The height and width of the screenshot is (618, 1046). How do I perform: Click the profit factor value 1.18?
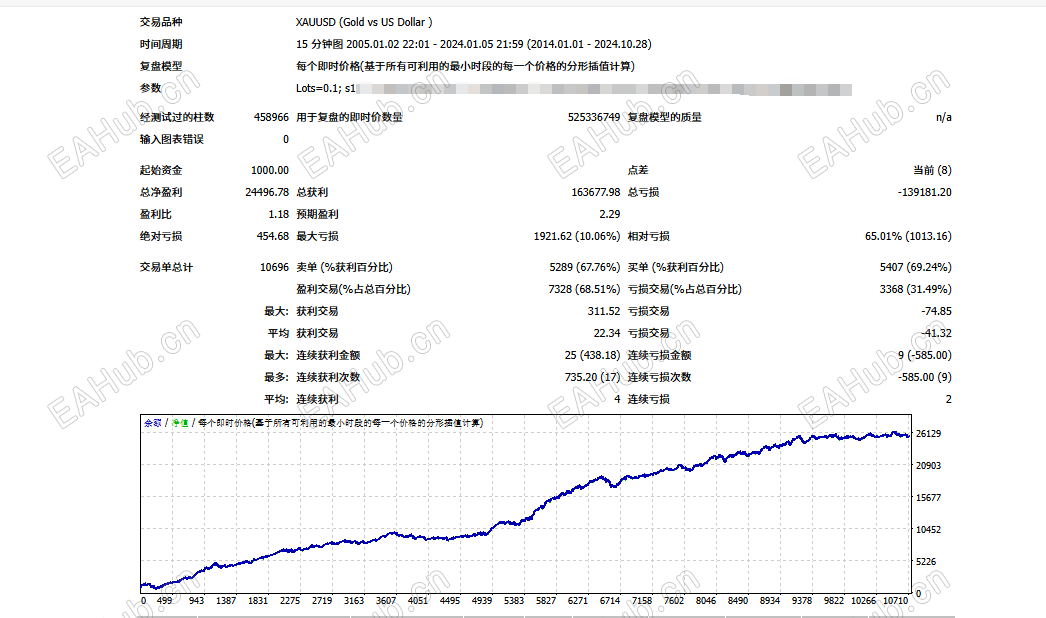(x=278, y=214)
